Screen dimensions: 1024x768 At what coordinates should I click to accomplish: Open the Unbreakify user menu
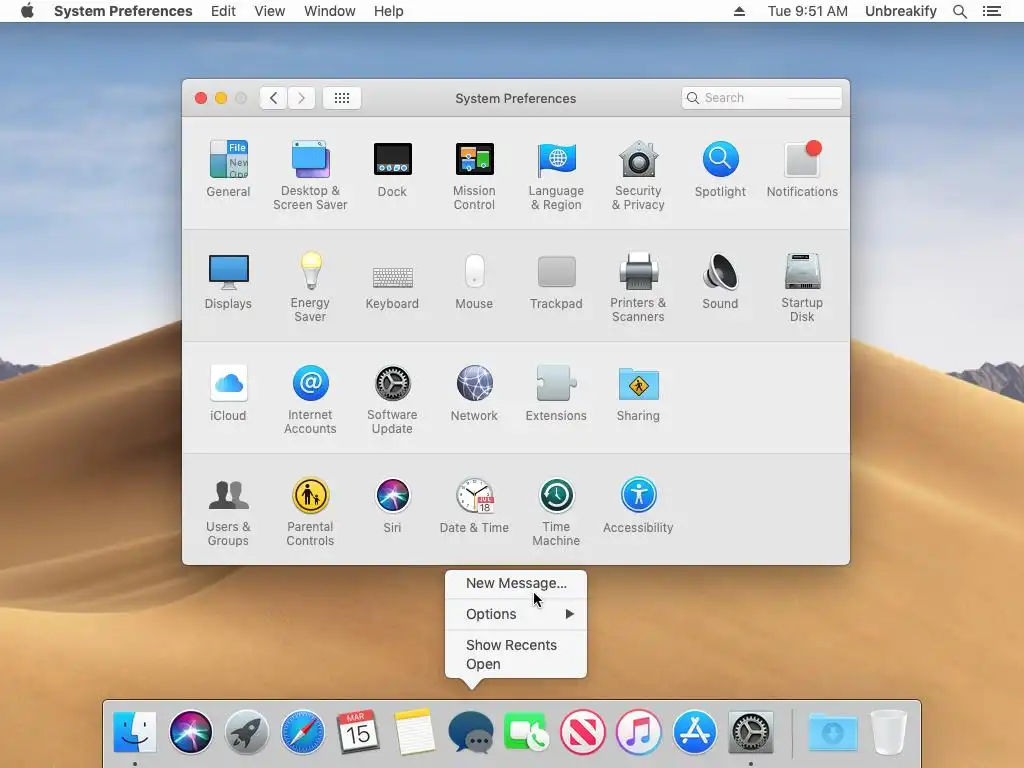pos(901,11)
